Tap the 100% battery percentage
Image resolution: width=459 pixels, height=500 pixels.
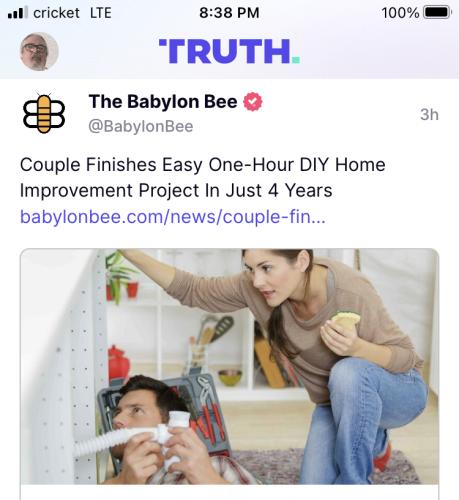tap(400, 13)
